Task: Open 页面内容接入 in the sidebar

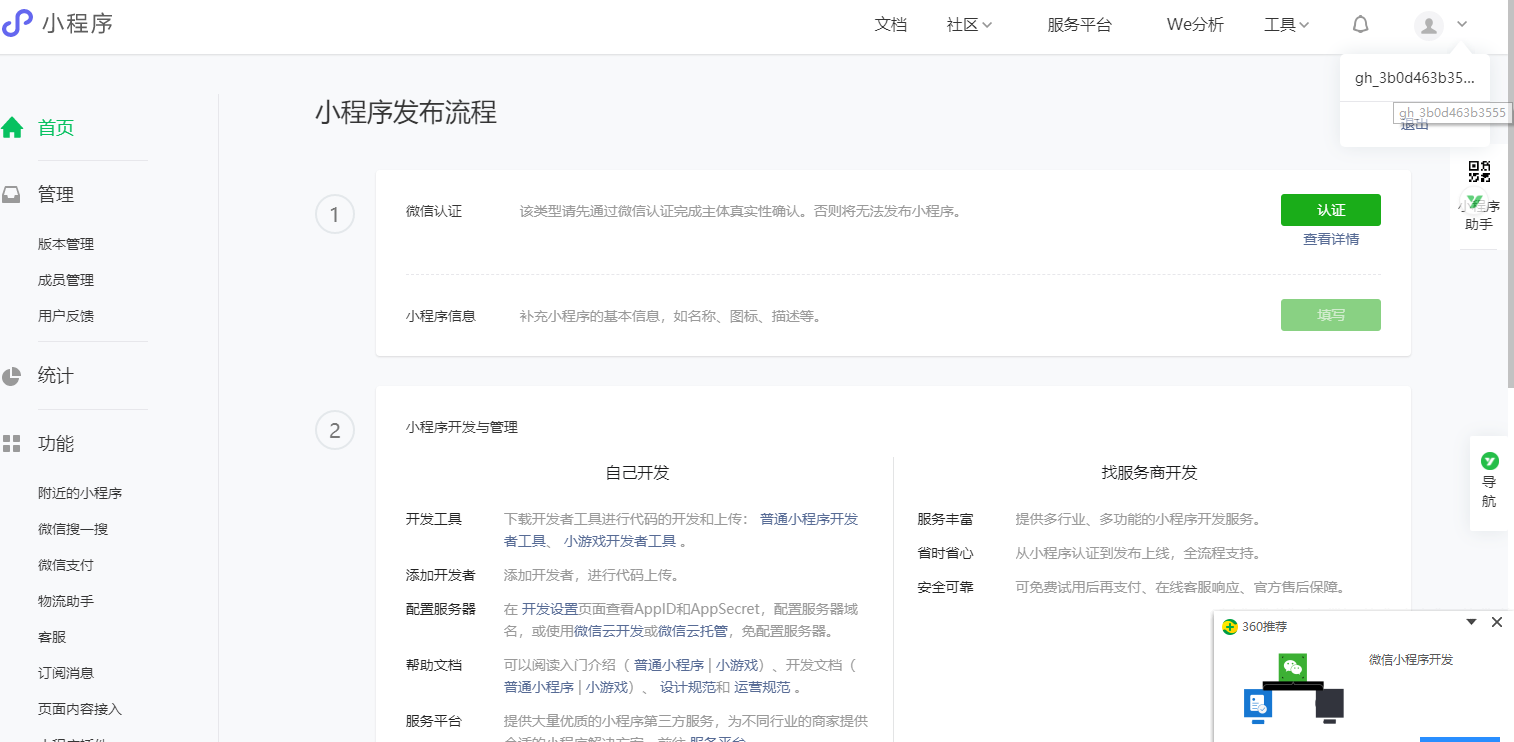Action: pyautogui.click(x=80, y=709)
